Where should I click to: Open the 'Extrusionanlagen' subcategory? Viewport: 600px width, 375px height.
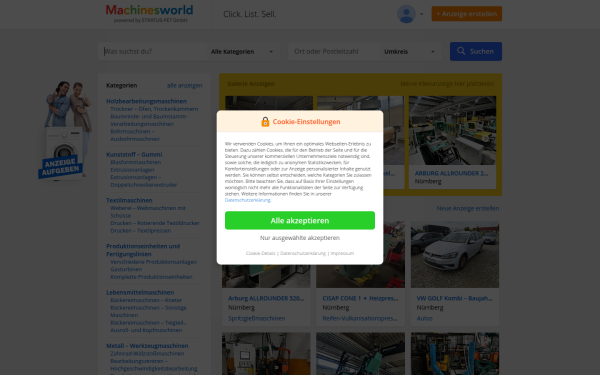pyautogui.click(x=132, y=170)
